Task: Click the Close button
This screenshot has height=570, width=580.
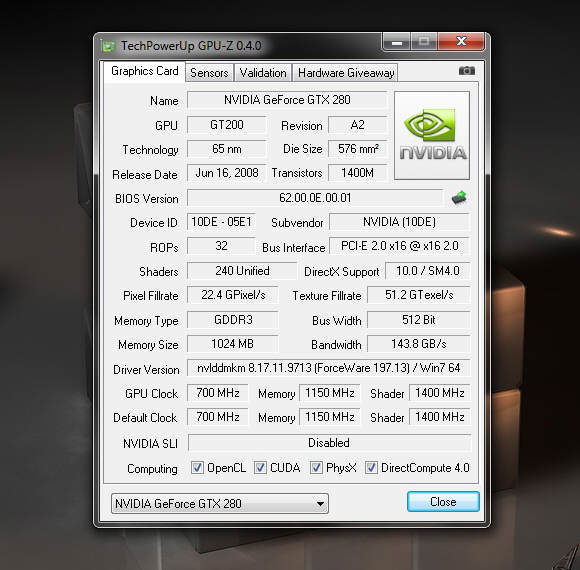Action: click(443, 502)
